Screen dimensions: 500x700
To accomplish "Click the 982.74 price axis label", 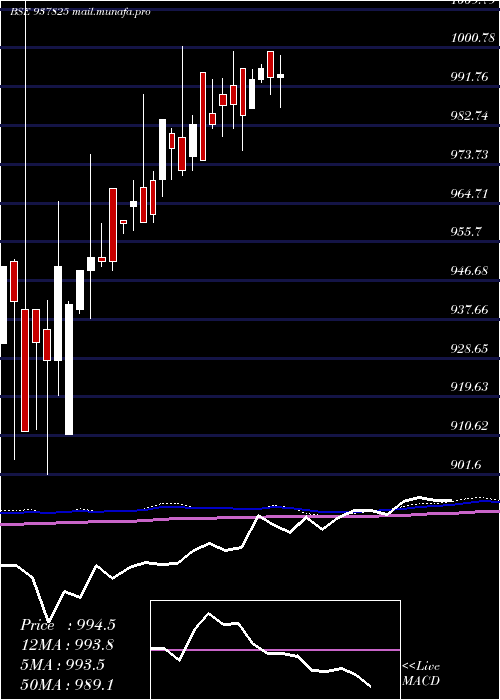I will 469,116.
